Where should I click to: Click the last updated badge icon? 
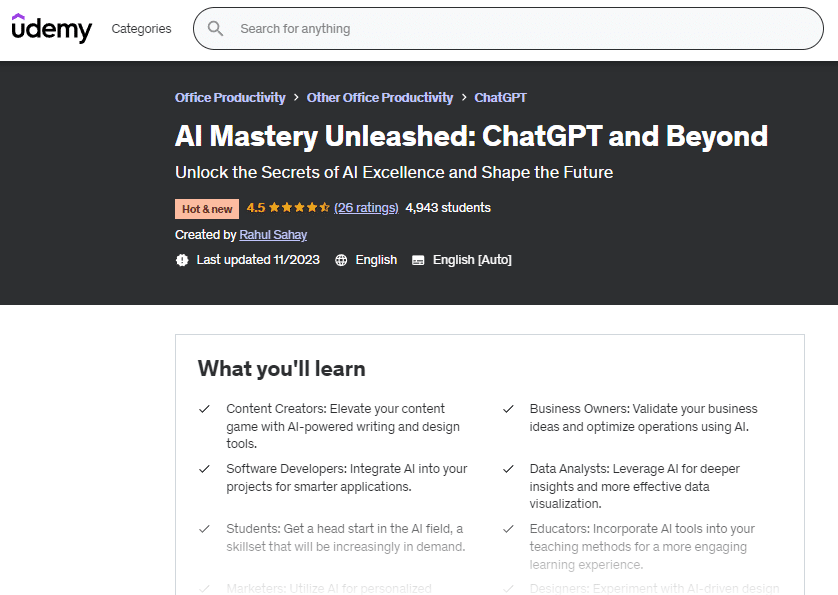pos(182,260)
